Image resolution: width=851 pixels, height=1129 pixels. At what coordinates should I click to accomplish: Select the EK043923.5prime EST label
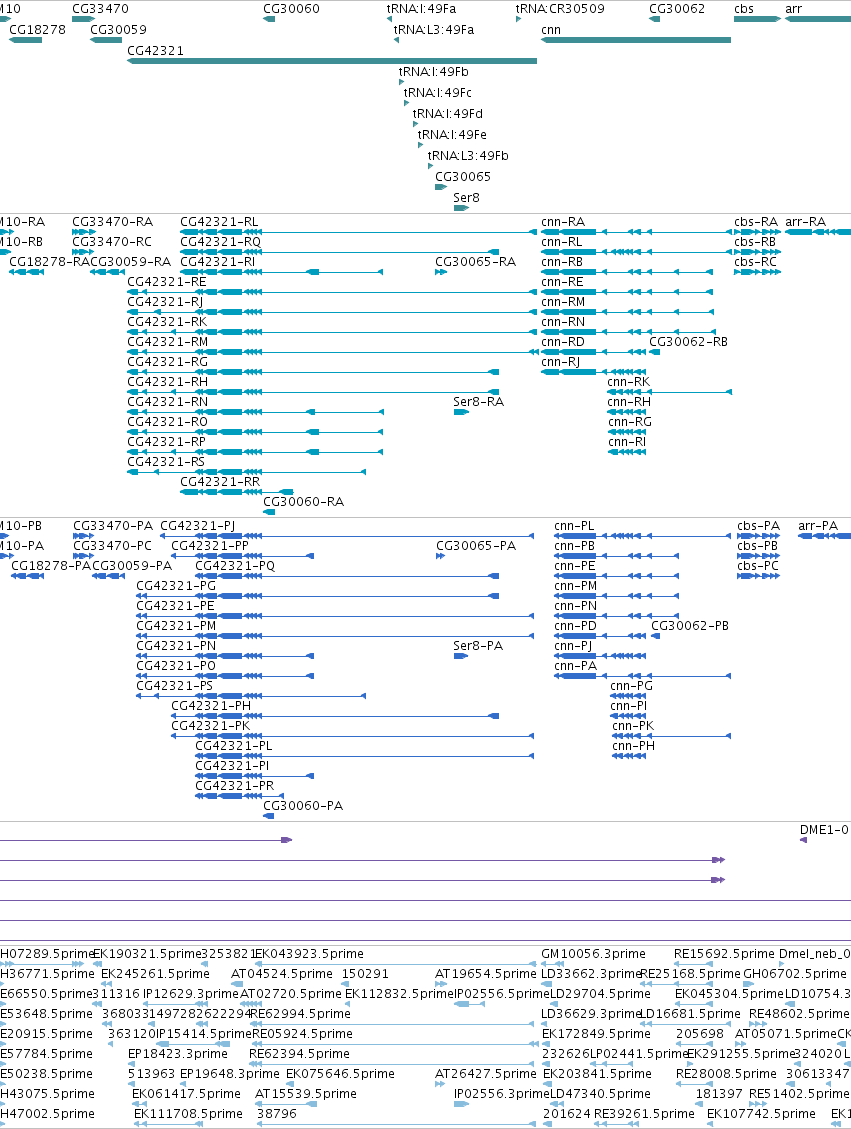point(310,954)
